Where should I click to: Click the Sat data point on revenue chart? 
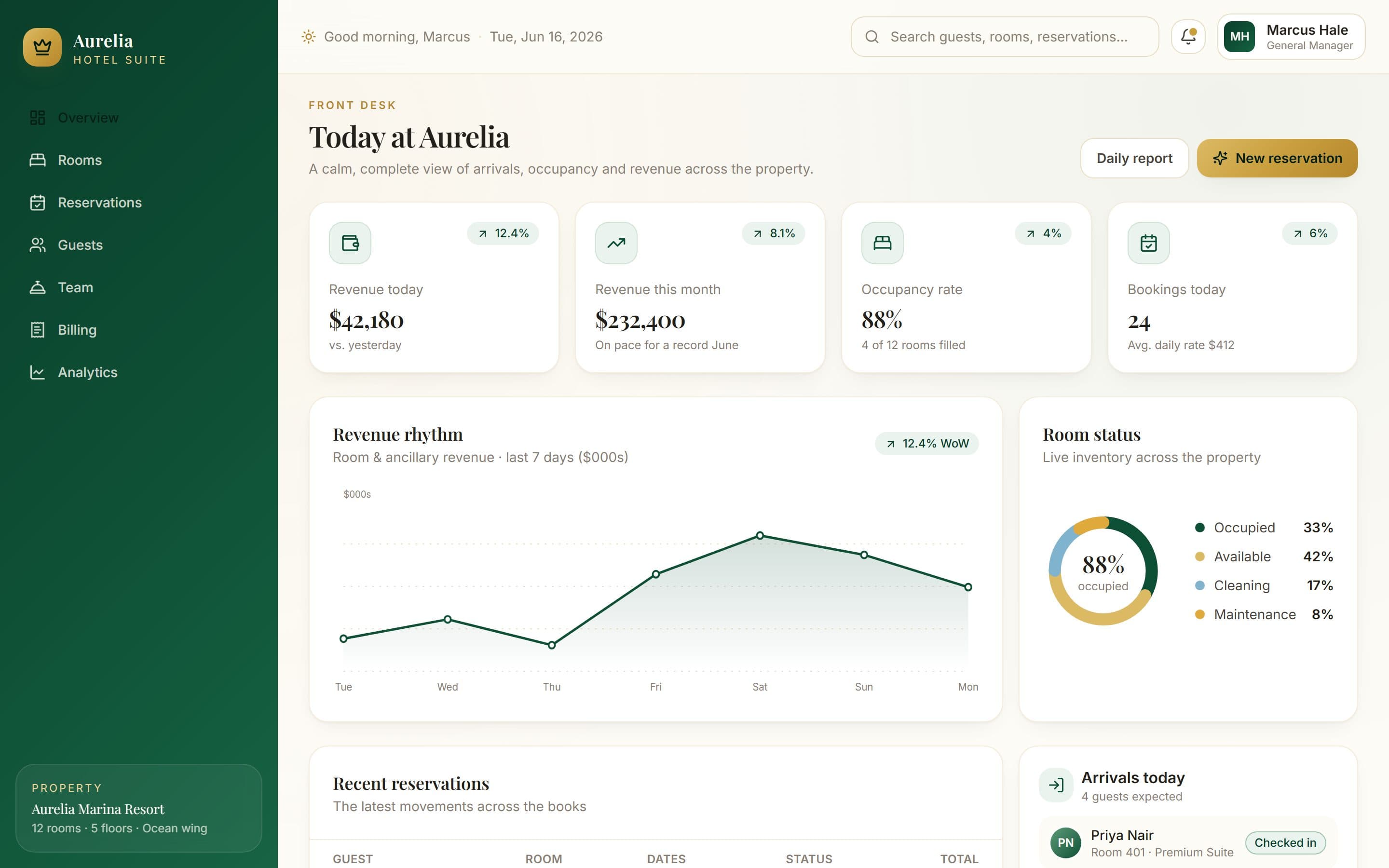point(760,536)
